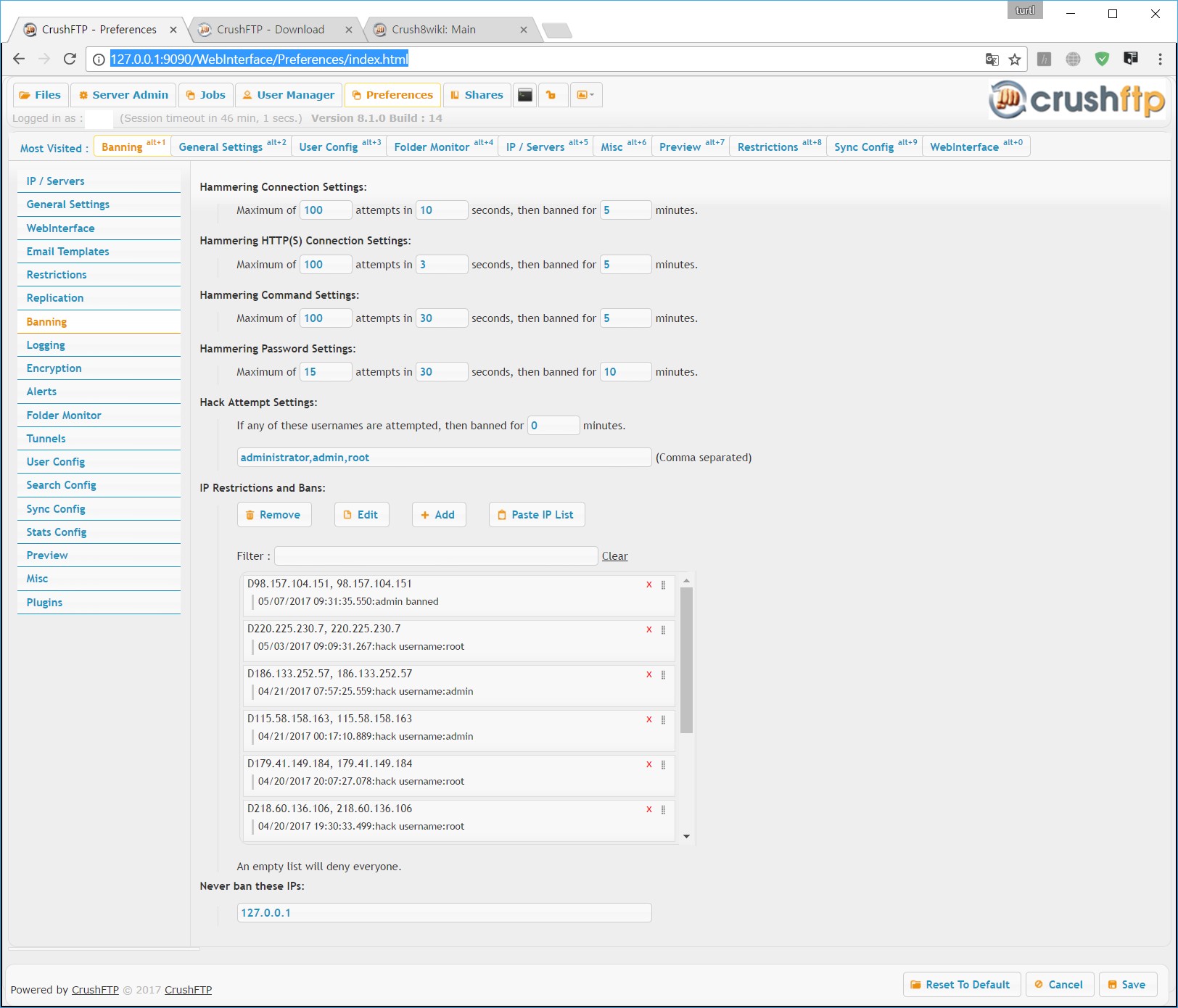
Task: Delete the D220.225.230.7 entry via red X
Action: tap(649, 629)
